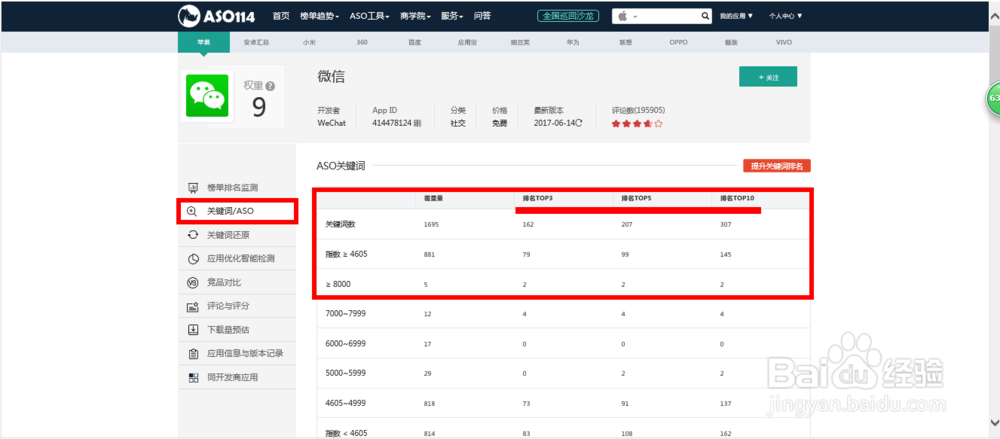The height and width of the screenshot is (439, 1000).
Task: Click the 排名TOP10 column header
Action: click(x=737, y=198)
